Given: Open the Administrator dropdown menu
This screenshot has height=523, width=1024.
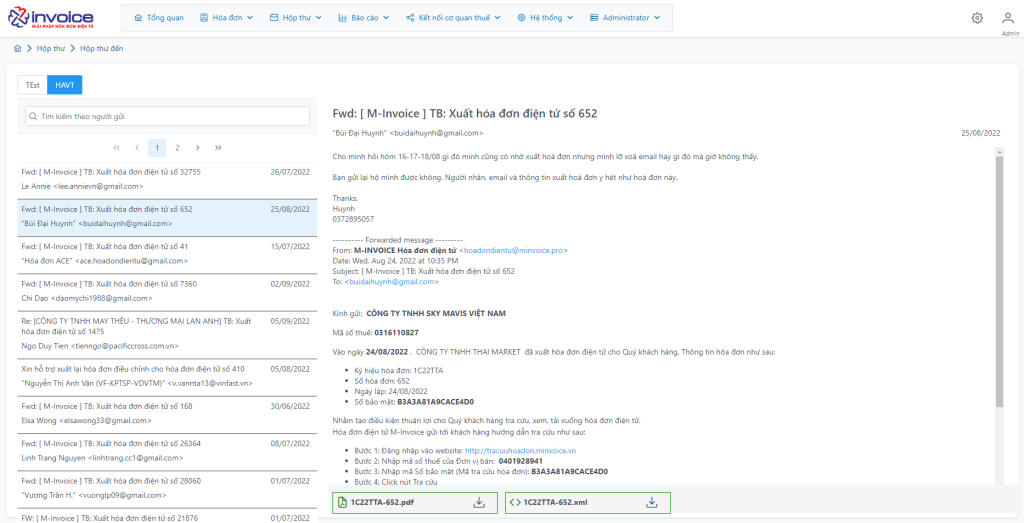Looking at the screenshot, I should point(626,18).
